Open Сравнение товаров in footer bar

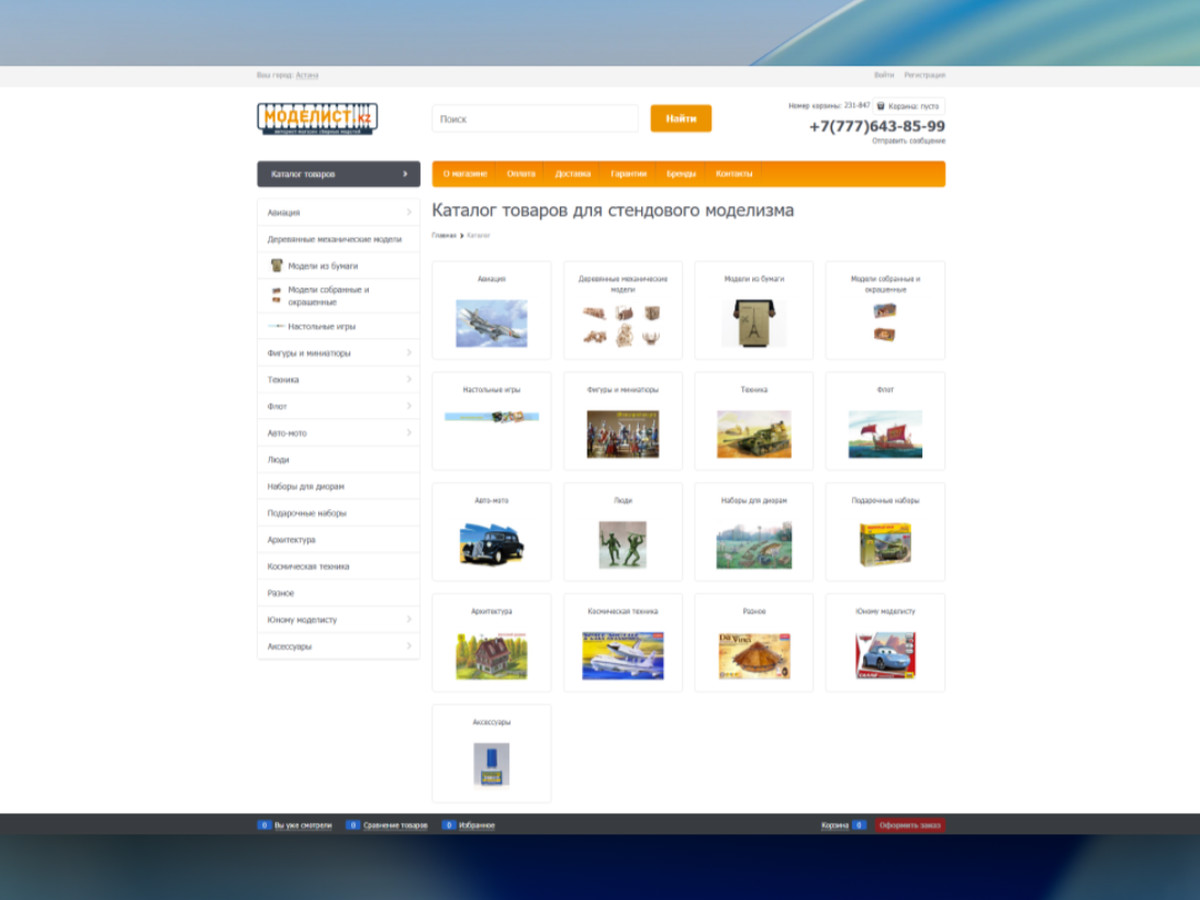click(x=395, y=825)
